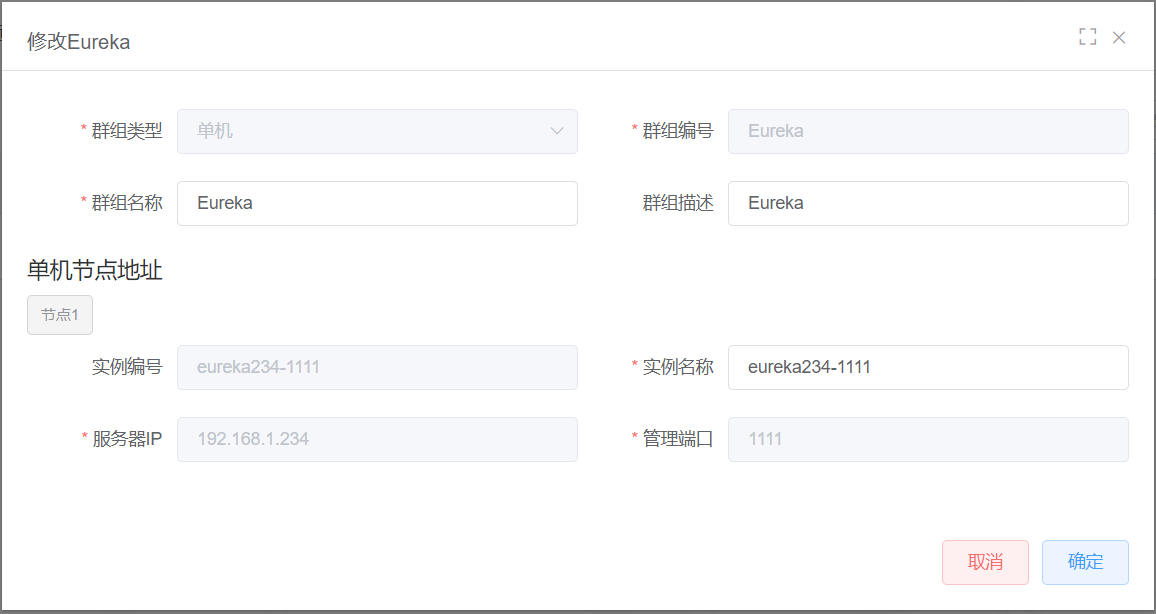Viewport: 1156px width, 614px height.
Task: Open the 群组类型 dropdown
Action: pos(377,131)
